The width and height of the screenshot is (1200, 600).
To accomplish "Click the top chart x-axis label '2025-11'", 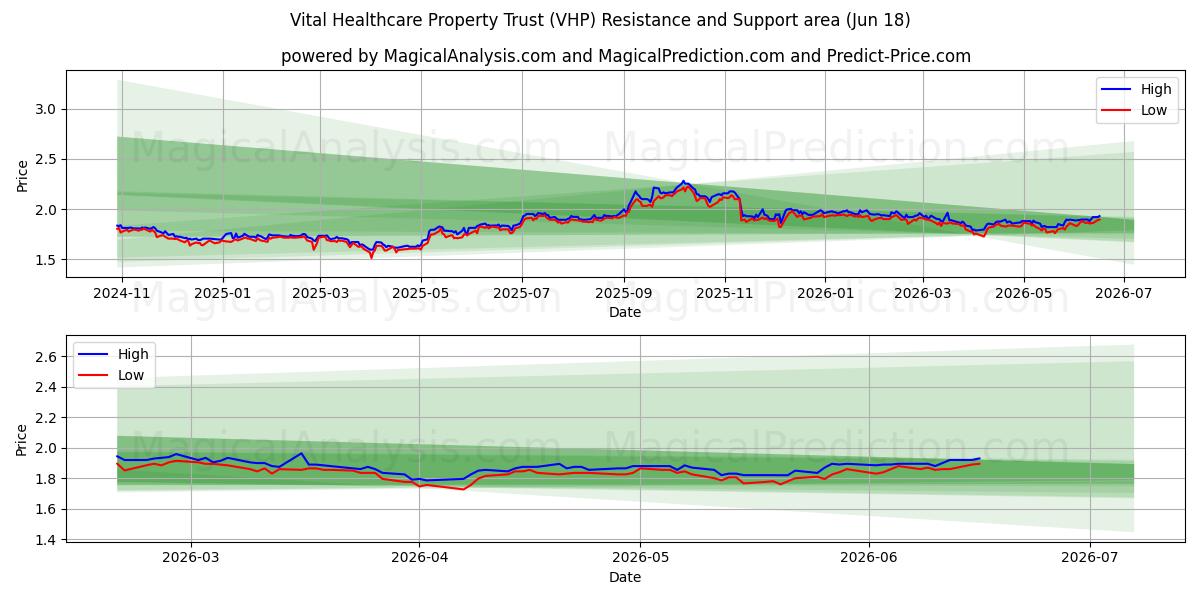I will click(725, 294).
